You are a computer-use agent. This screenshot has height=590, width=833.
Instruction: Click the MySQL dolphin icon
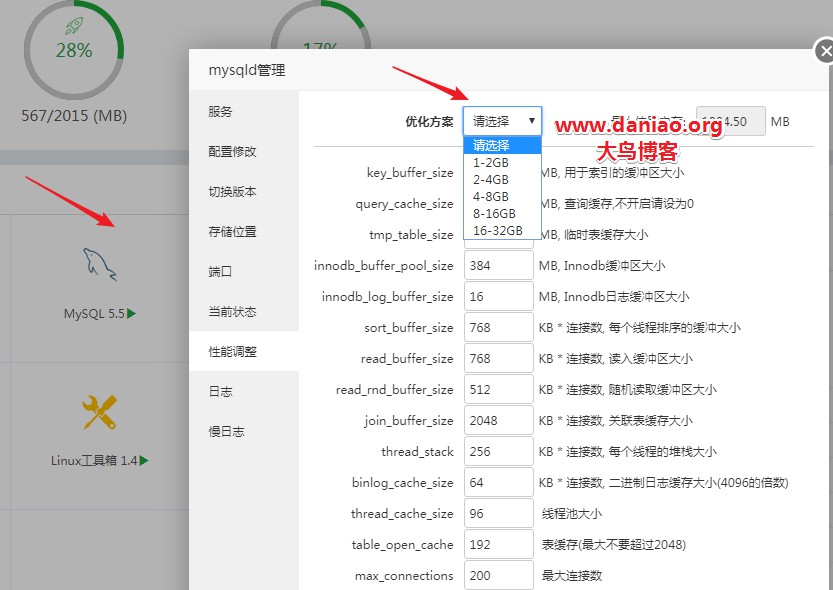tap(99, 264)
